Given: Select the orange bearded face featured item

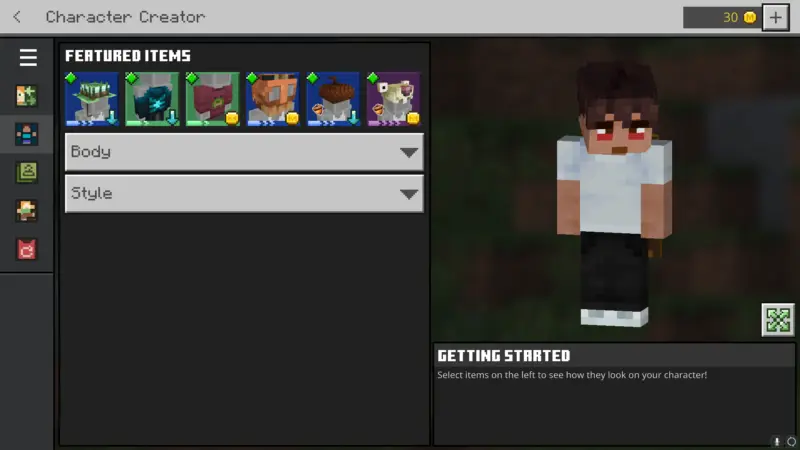Looking at the screenshot, I should pyautogui.click(x=272, y=99).
